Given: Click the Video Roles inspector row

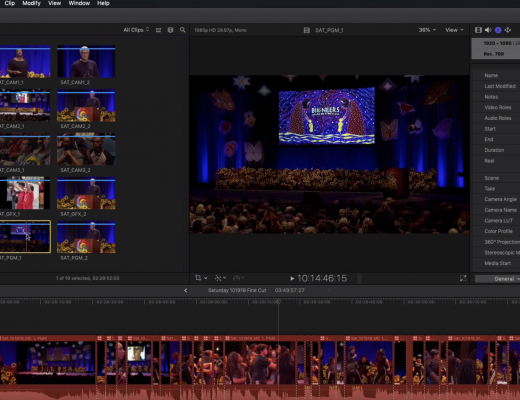Looking at the screenshot, I should point(497,108).
